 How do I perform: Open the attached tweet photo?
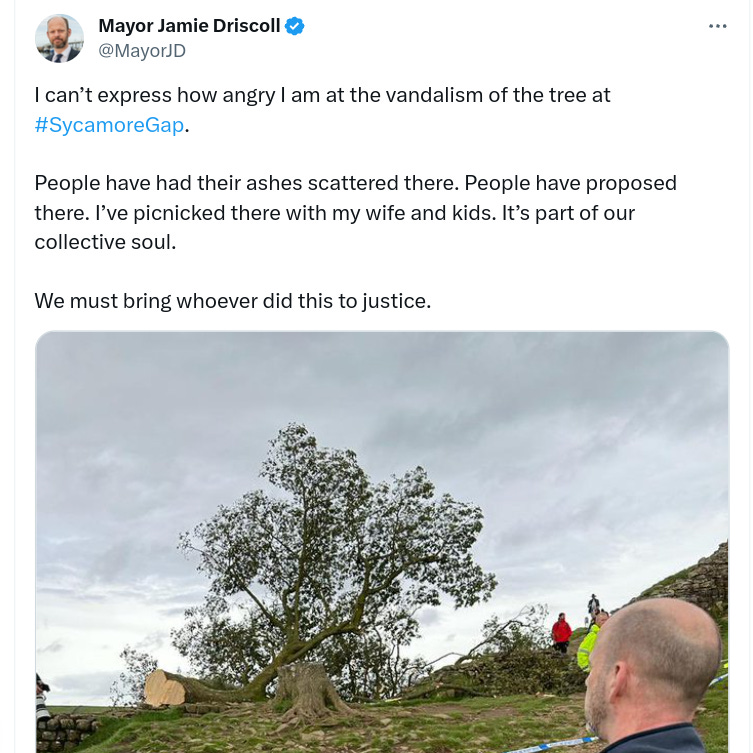[382, 542]
